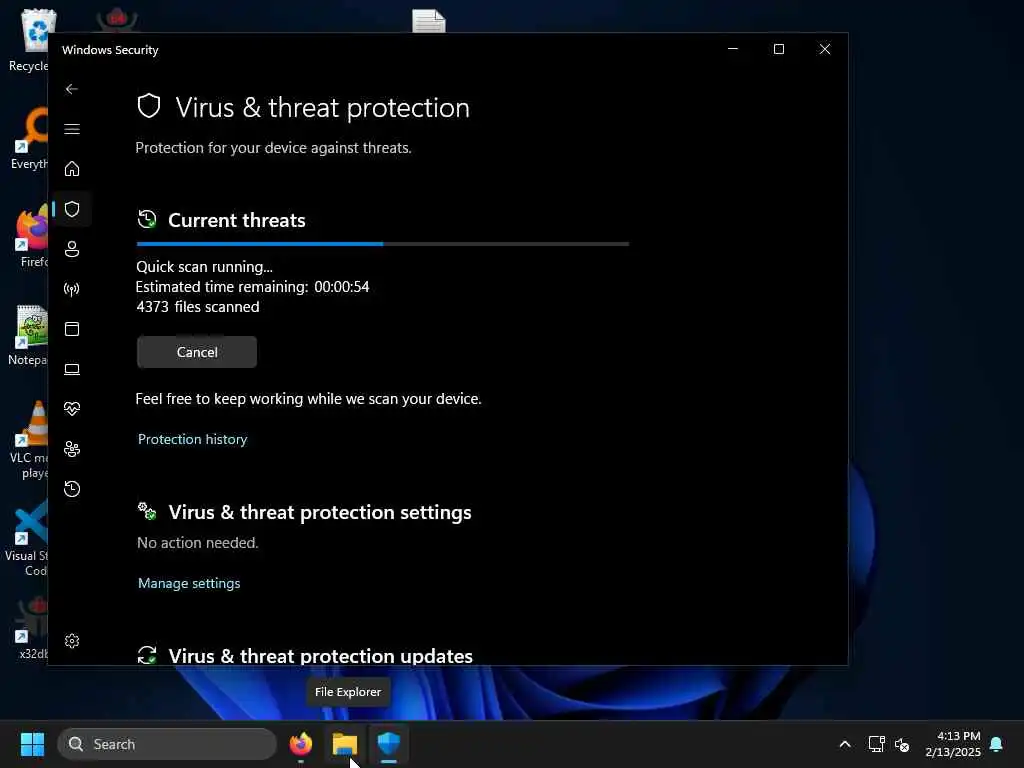Click the Estimated time remaining text

click(x=252, y=287)
